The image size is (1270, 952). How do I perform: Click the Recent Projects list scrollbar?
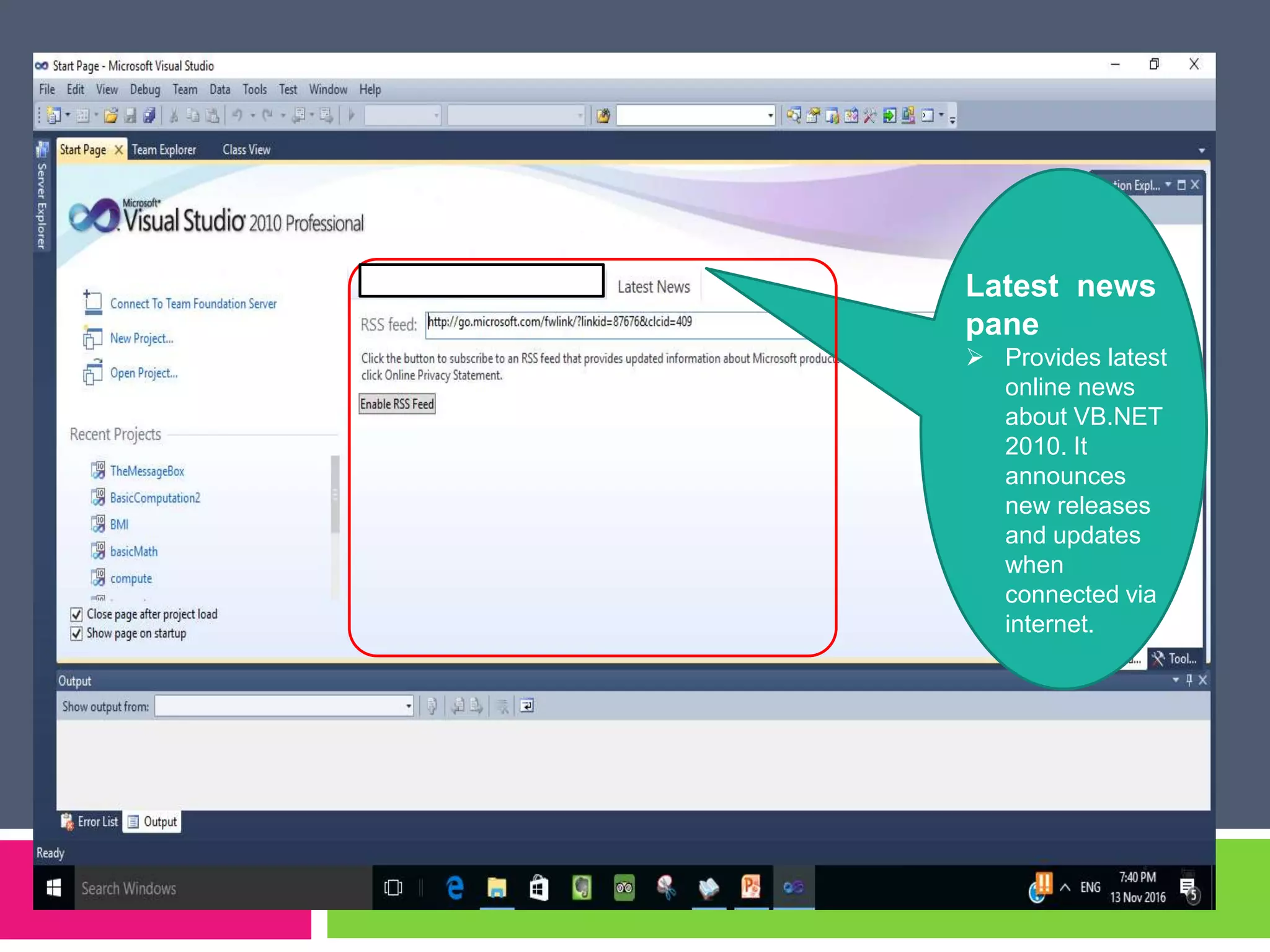coord(335,495)
